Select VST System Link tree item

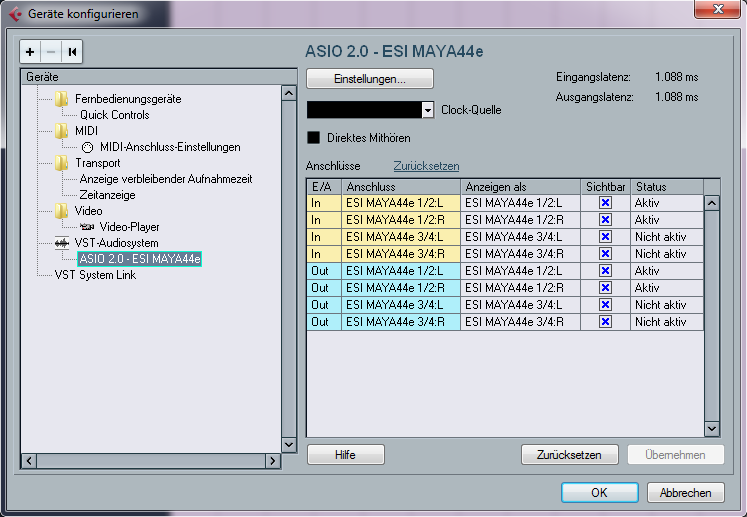pos(95,275)
